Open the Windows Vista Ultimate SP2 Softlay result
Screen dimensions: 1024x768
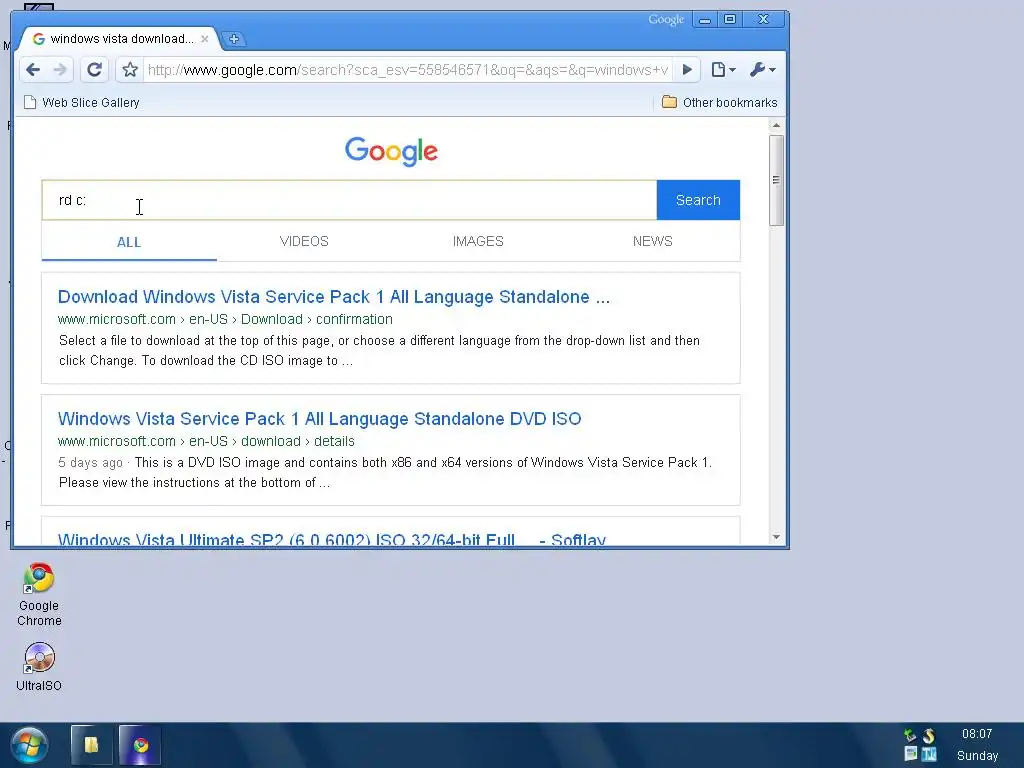coord(332,539)
